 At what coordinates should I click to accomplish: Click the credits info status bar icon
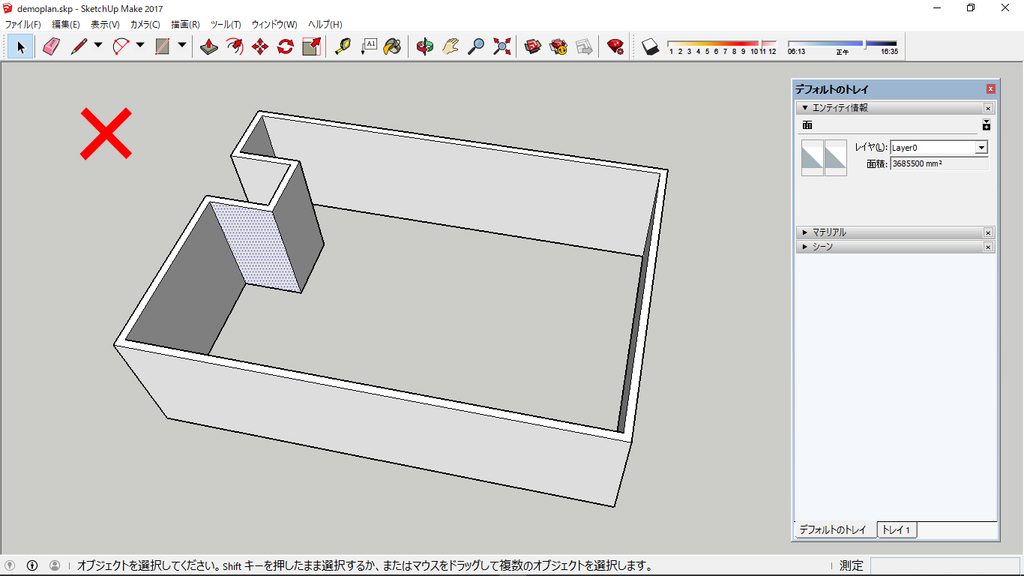32,566
